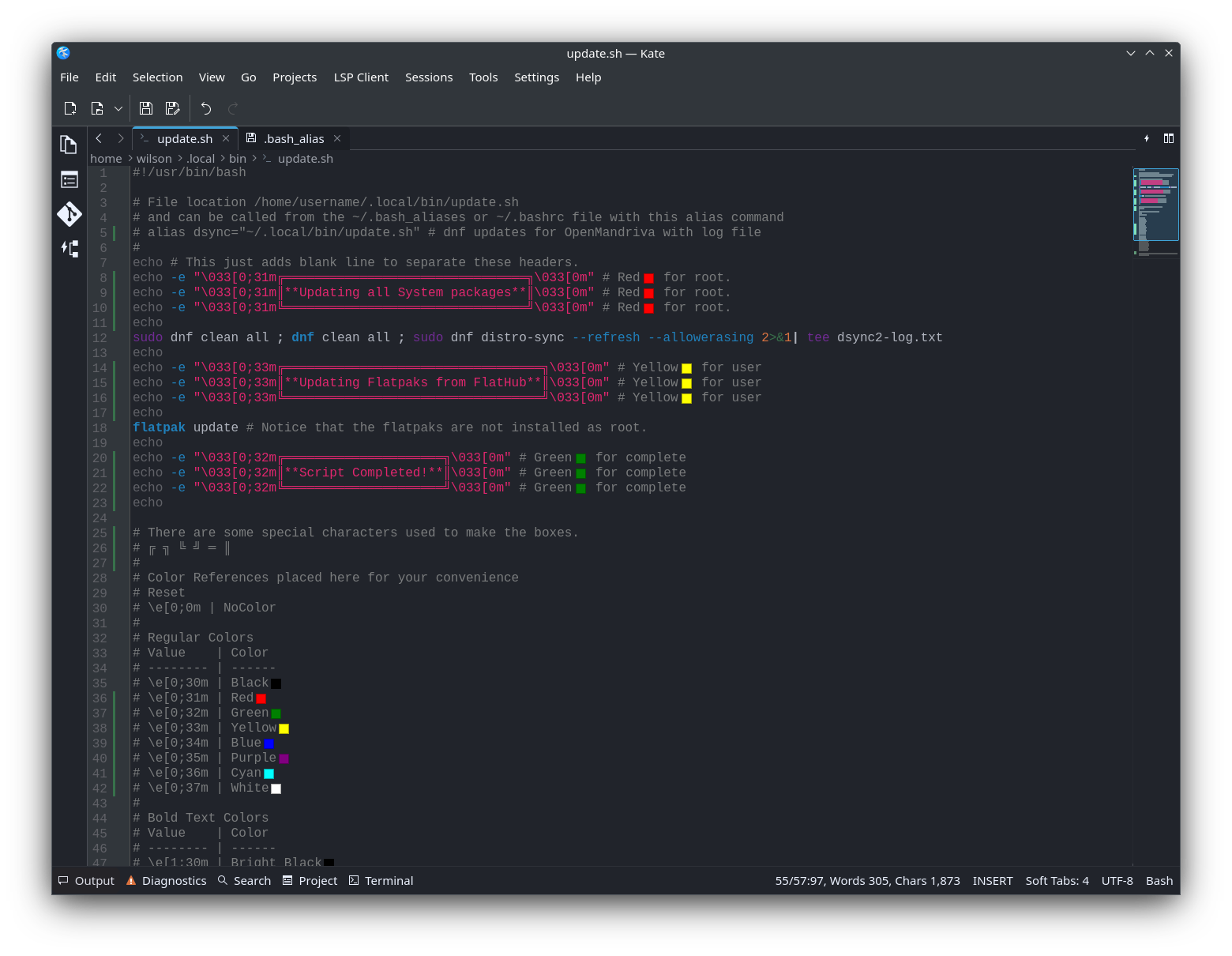Click the Quick Open lightning icon
The image size is (1232, 956).
tap(1147, 138)
